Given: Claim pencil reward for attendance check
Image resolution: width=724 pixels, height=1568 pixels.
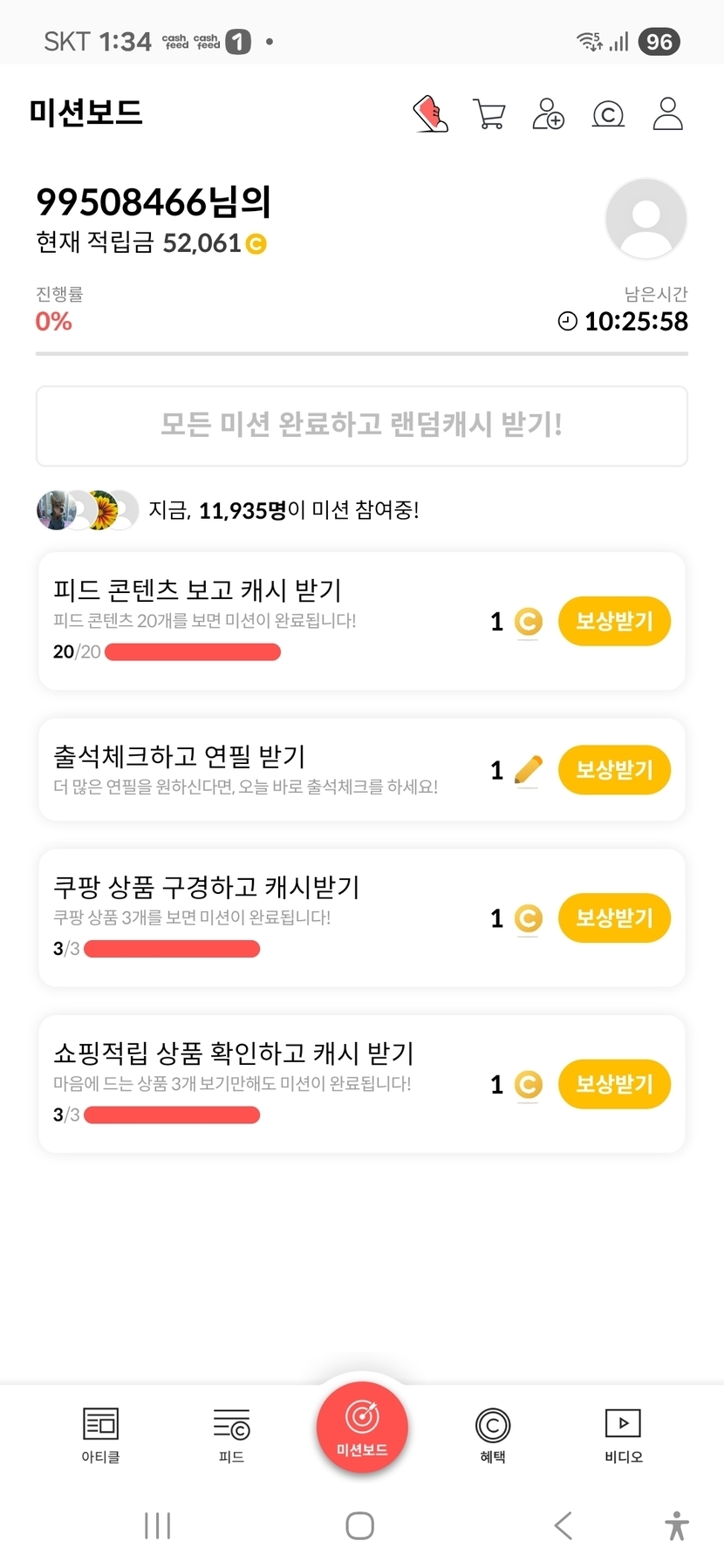Looking at the screenshot, I should (x=614, y=770).
